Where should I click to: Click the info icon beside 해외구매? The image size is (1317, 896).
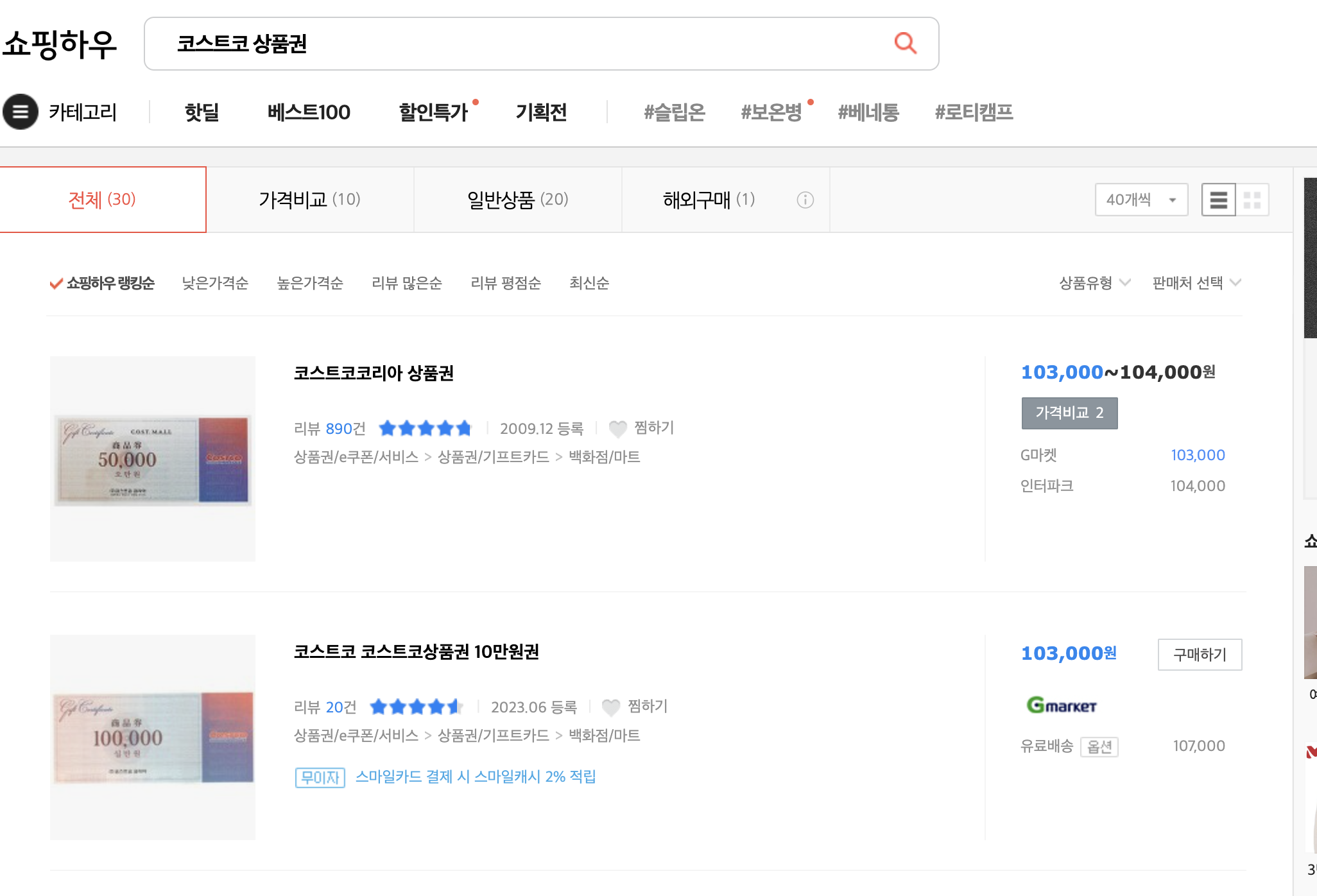coord(805,200)
